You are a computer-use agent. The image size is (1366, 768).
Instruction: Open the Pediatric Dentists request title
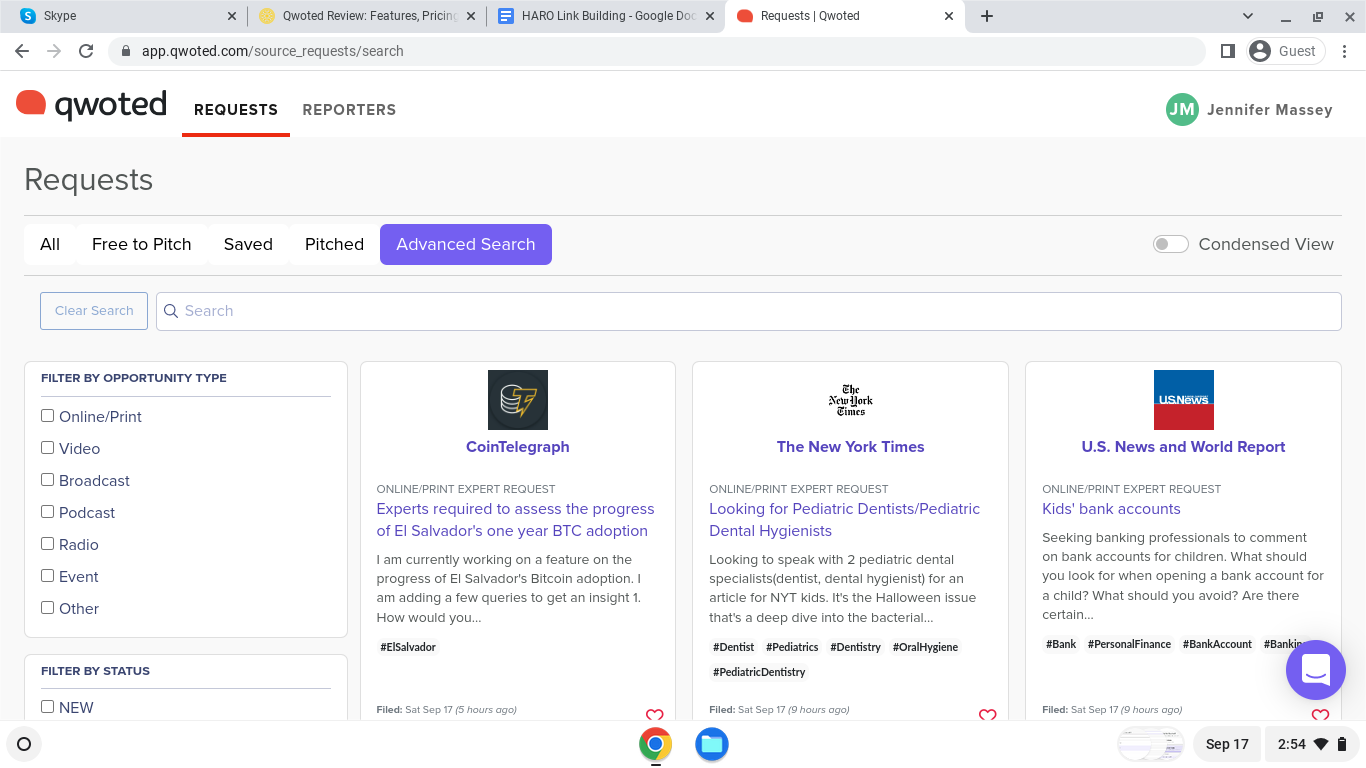tap(845, 520)
